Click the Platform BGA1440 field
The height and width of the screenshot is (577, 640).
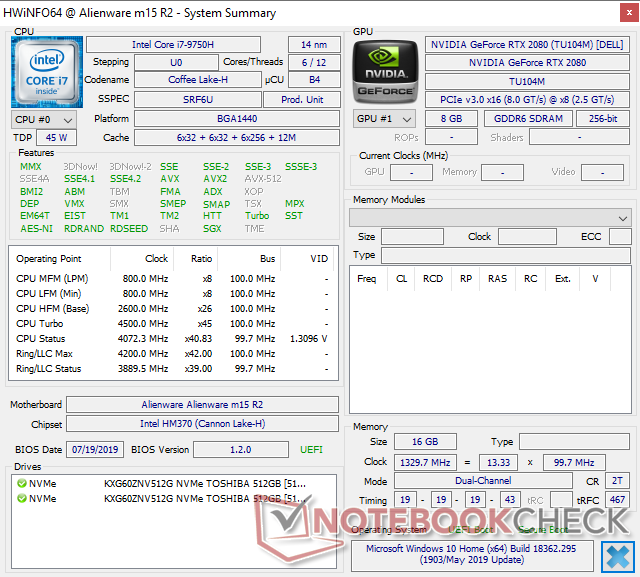click(x=237, y=119)
